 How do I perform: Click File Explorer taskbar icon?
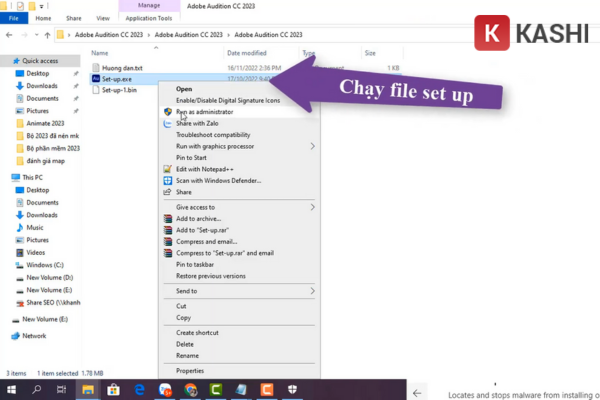pyautogui.click(x=88, y=390)
